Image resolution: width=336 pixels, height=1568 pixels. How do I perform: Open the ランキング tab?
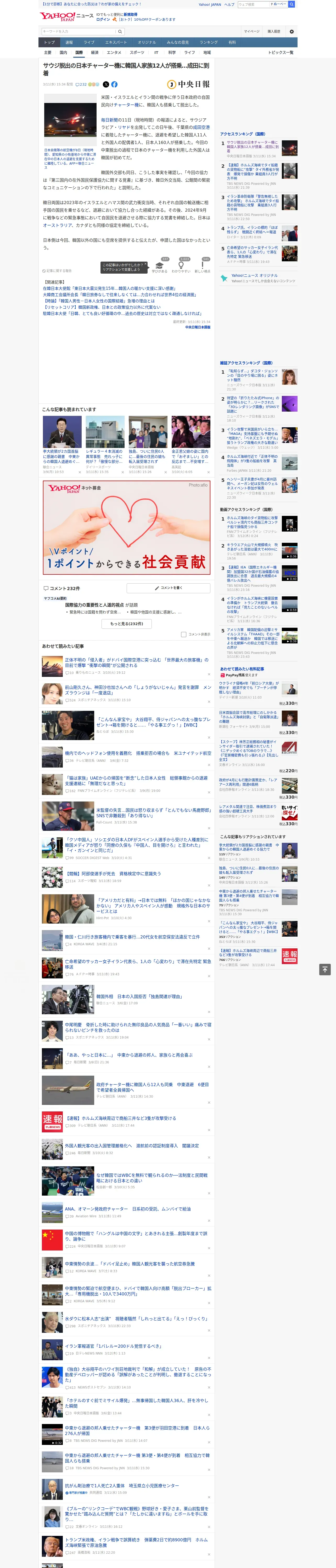pyautogui.click(x=209, y=43)
